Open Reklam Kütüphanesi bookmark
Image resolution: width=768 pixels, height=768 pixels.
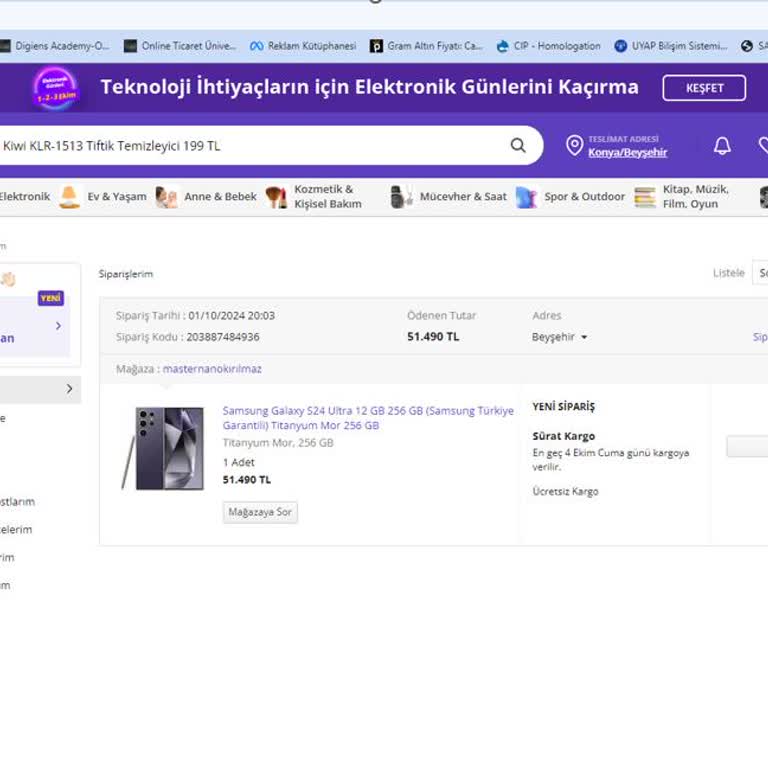(303, 46)
